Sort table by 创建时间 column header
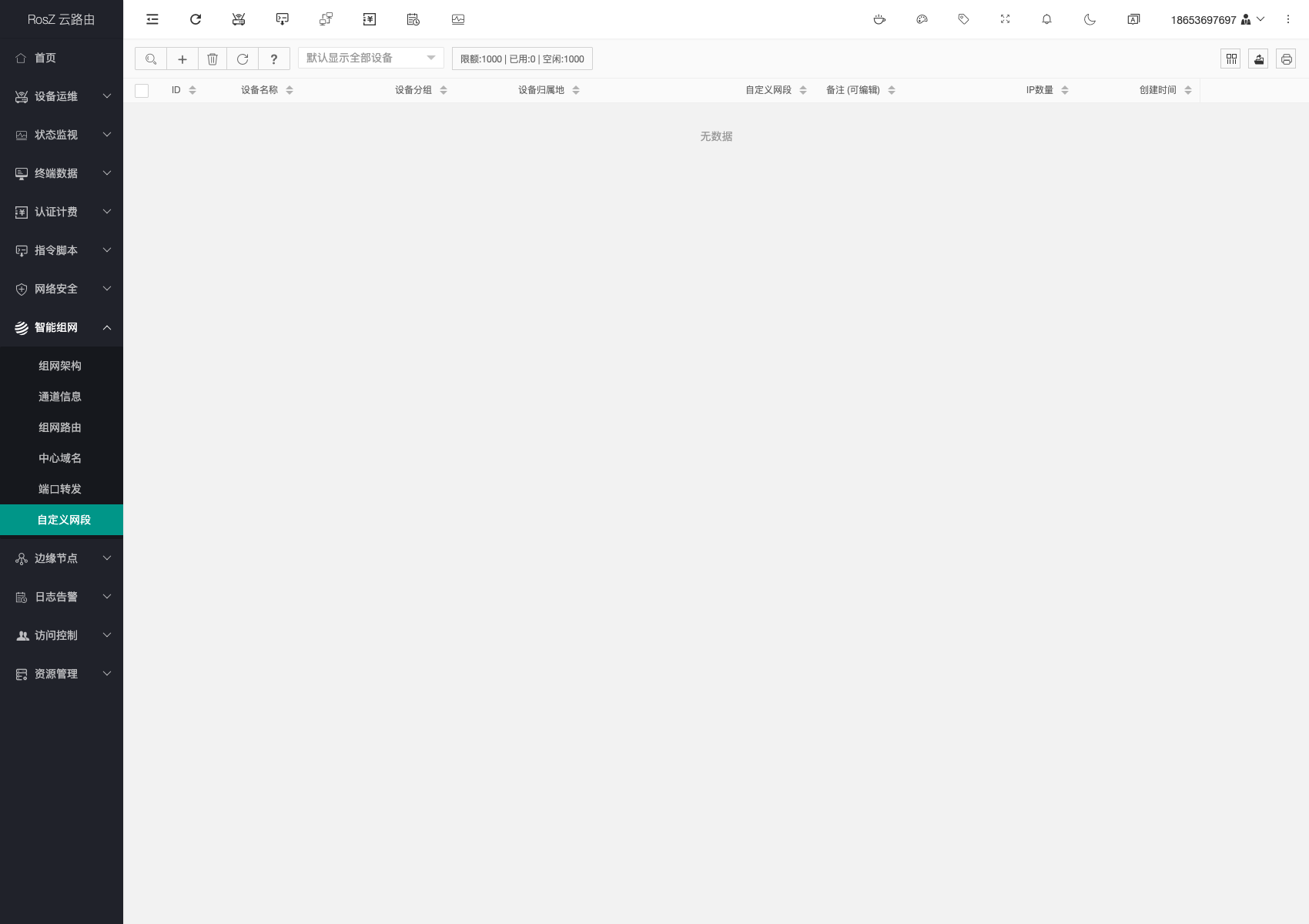 tap(1158, 90)
